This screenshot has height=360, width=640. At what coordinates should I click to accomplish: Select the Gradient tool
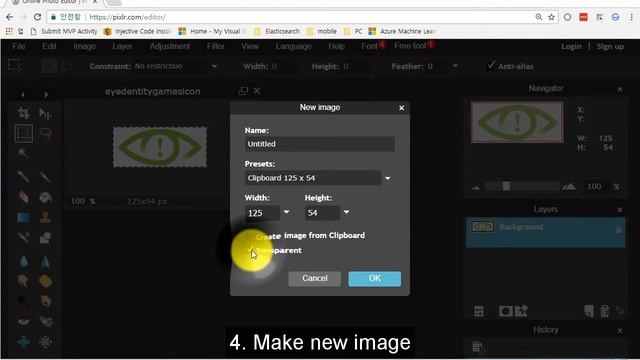[23, 217]
